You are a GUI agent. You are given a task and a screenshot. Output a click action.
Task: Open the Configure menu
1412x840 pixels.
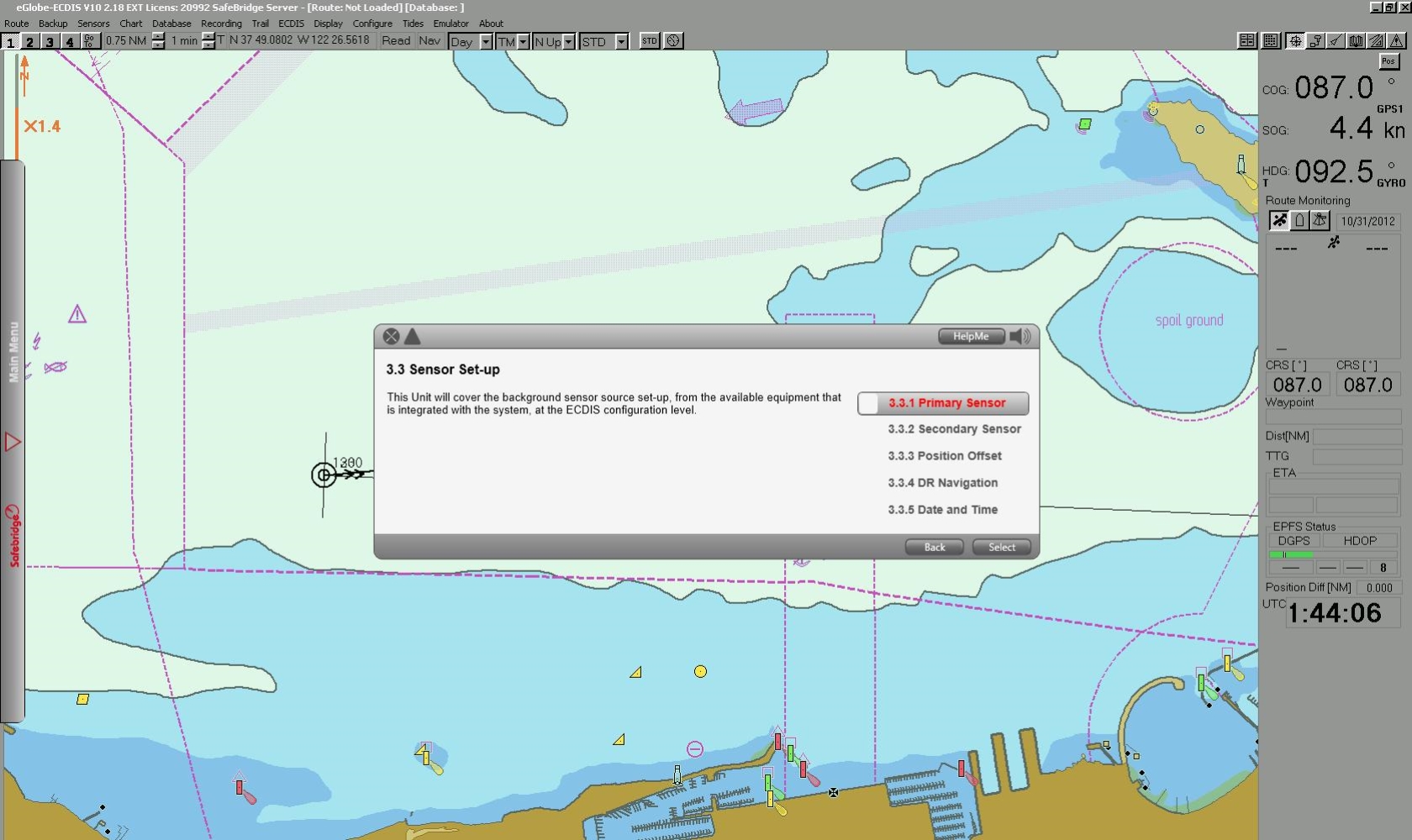tap(372, 24)
